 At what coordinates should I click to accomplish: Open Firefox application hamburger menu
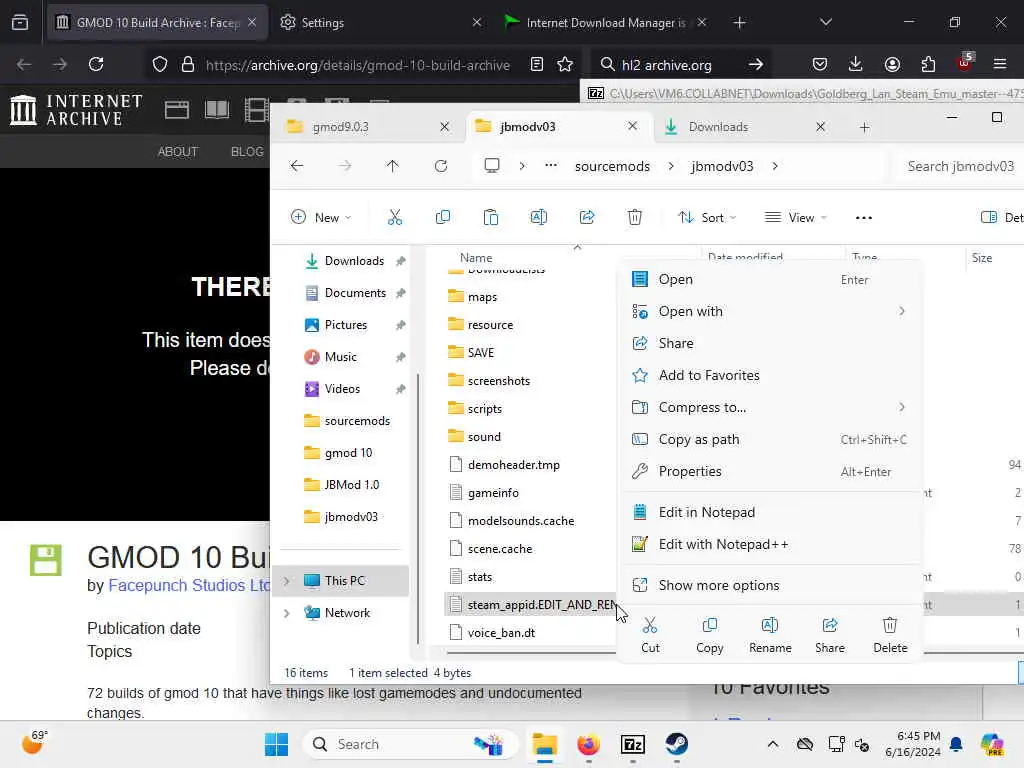pyautogui.click(x=1000, y=64)
